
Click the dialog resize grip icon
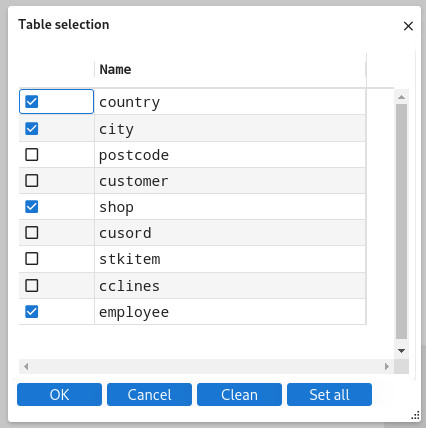(415, 415)
